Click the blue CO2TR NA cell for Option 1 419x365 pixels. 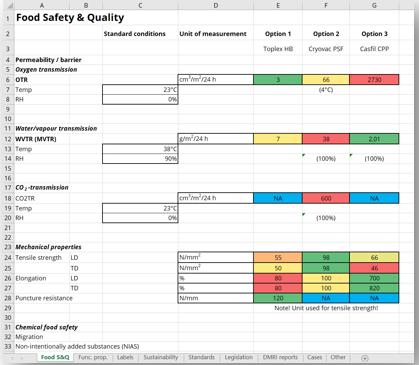click(278, 198)
